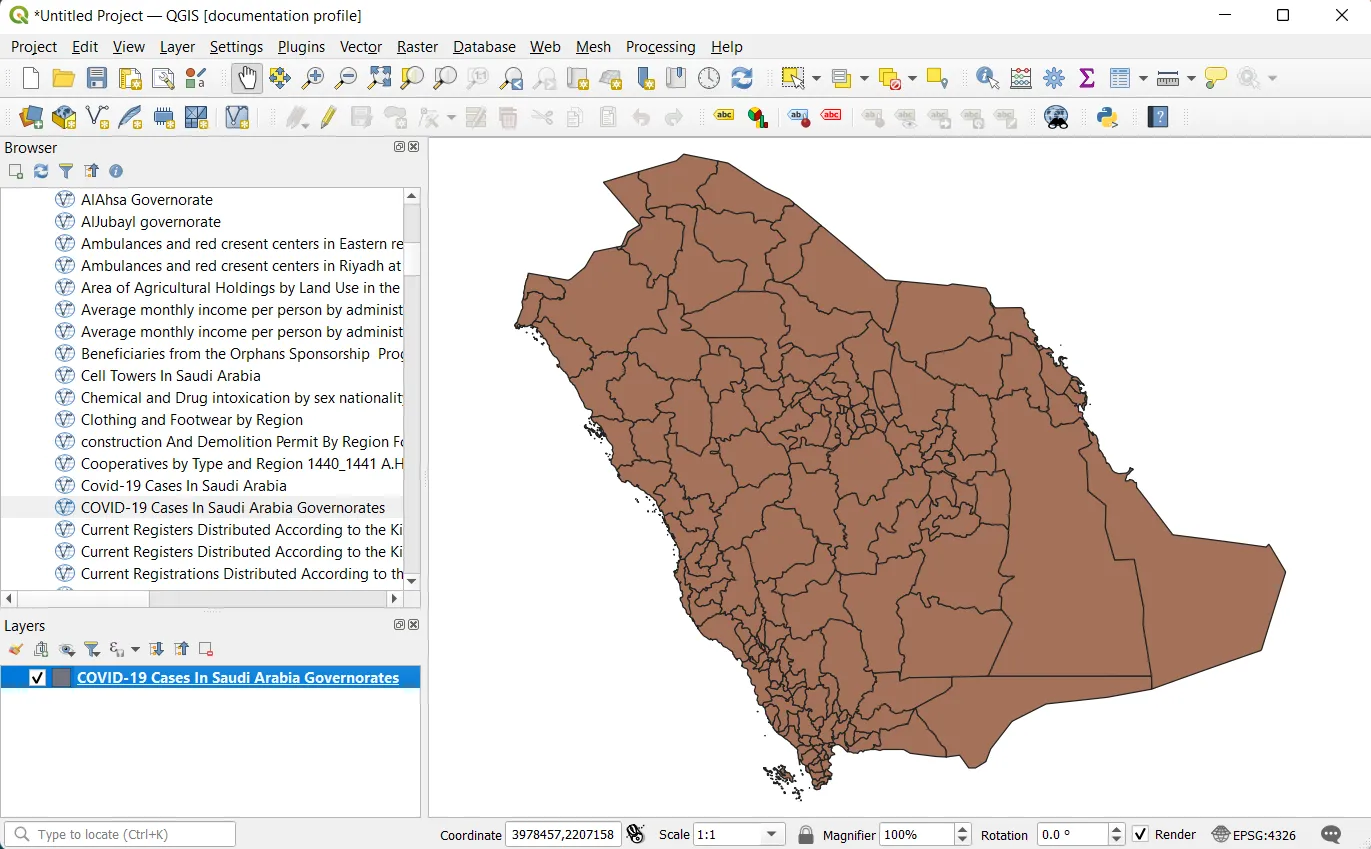The height and width of the screenshot is (849, 1371).
Task: Uncheck COVID-19 Cases layer visibility checkbox
Action: 38,678
